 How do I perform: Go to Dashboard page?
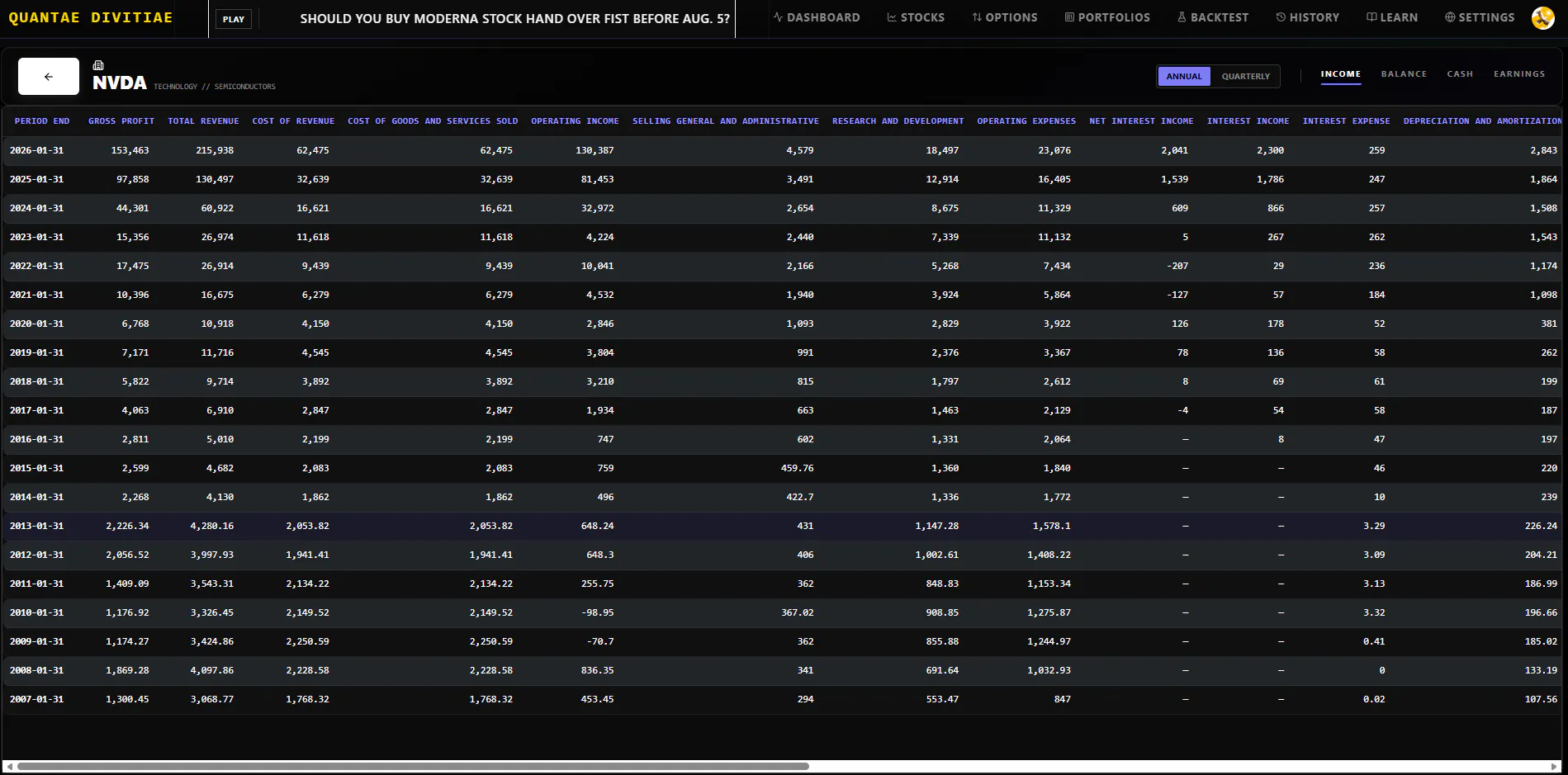click(x=817, y=17)
